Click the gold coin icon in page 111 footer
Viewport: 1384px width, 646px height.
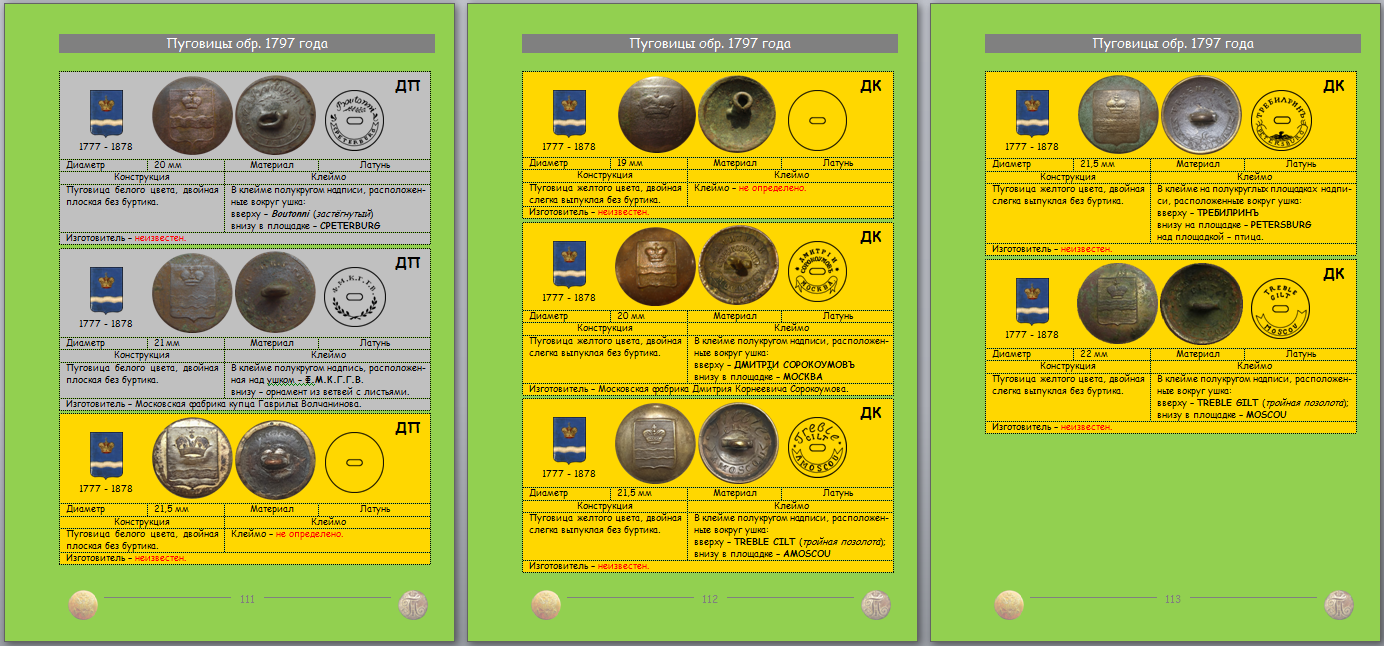click(x=83, y=604)
